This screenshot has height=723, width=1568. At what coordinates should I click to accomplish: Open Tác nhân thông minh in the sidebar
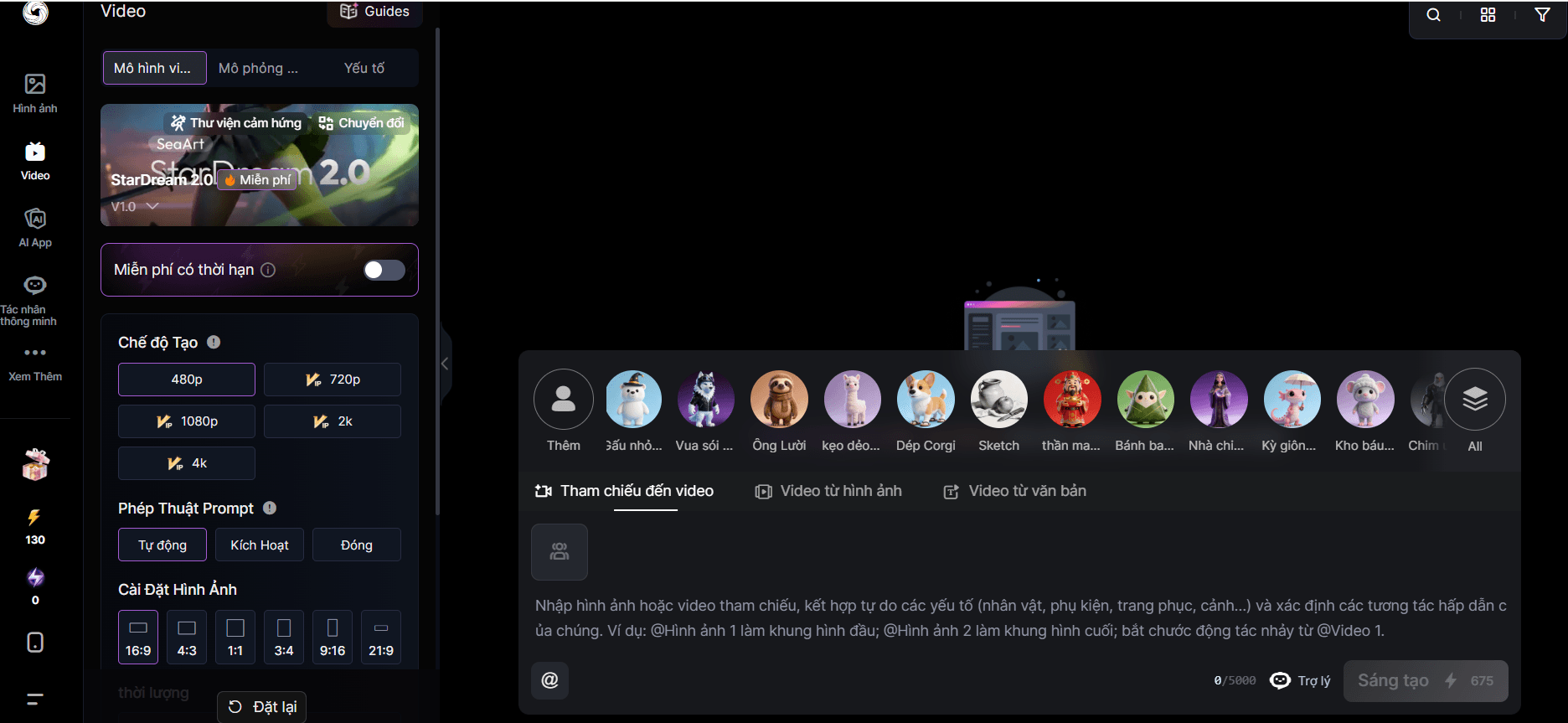34,300
